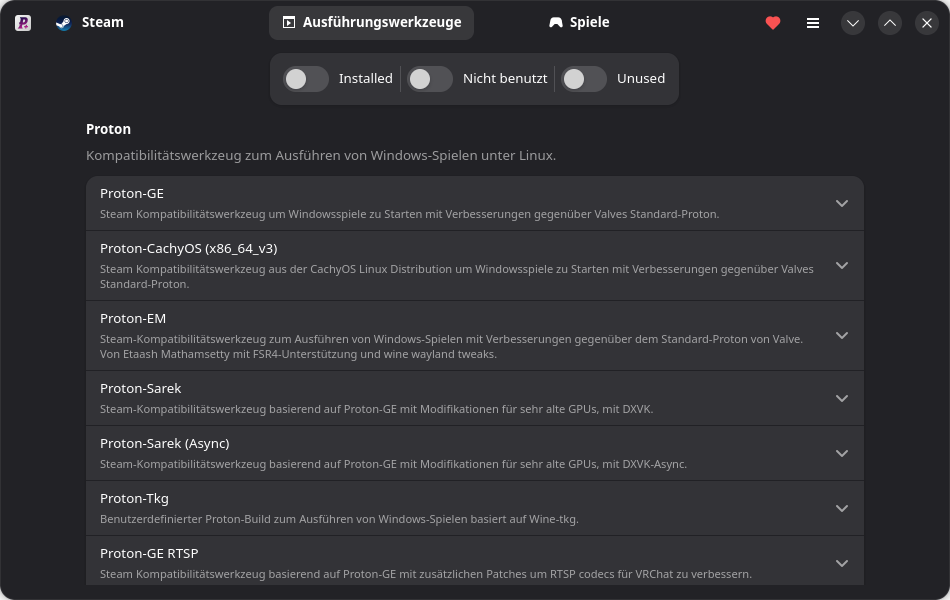Click the Proton section heading
This screenshot has height=600, width=950.
pos(108,129)
